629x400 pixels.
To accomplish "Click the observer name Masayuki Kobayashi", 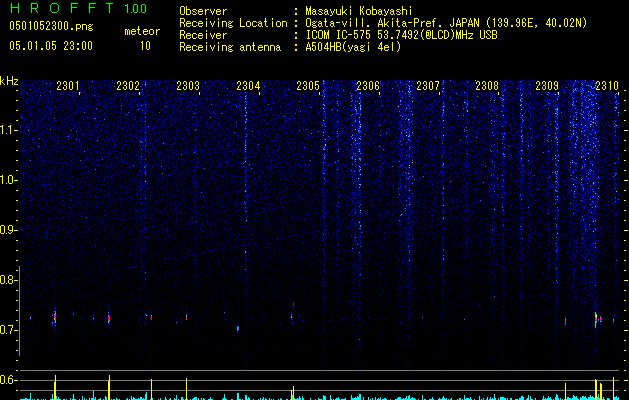I will [x=359, y=11].
